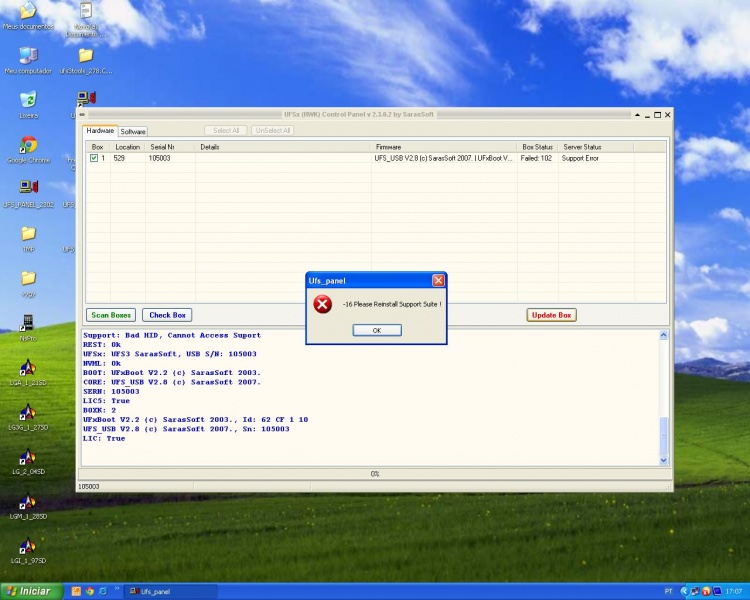
Task: Open the LG3G_1_27SD desktop shortcut
Action: pos(28,417)
